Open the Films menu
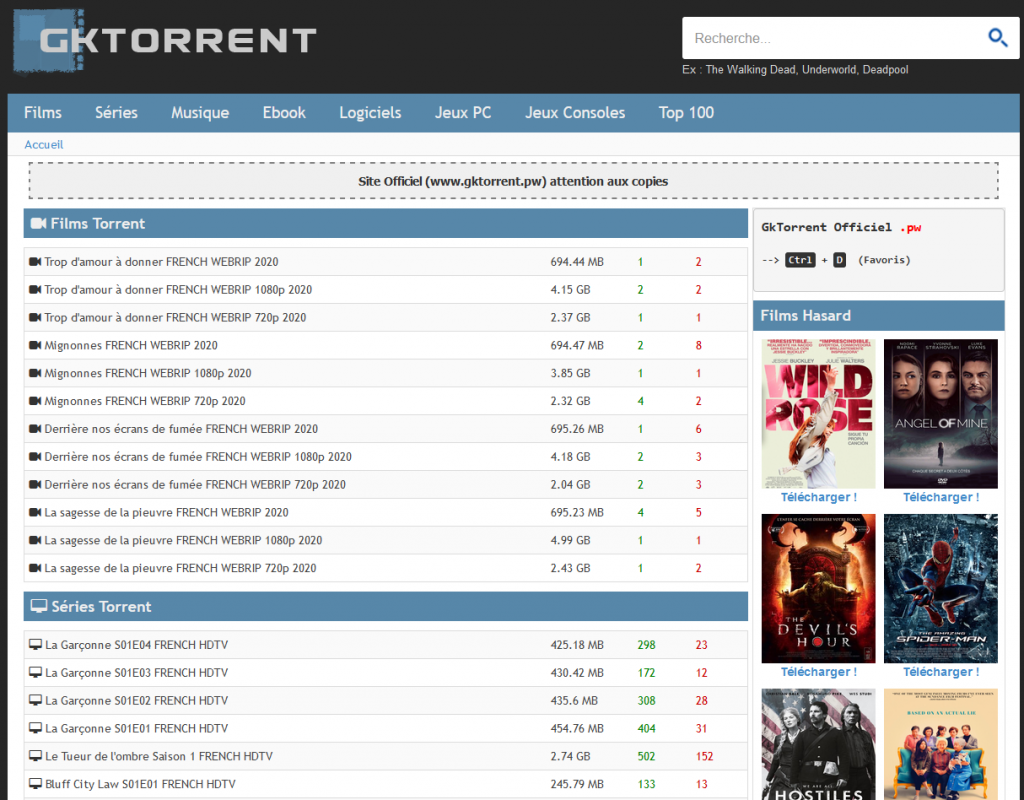 tap(43, 112)
